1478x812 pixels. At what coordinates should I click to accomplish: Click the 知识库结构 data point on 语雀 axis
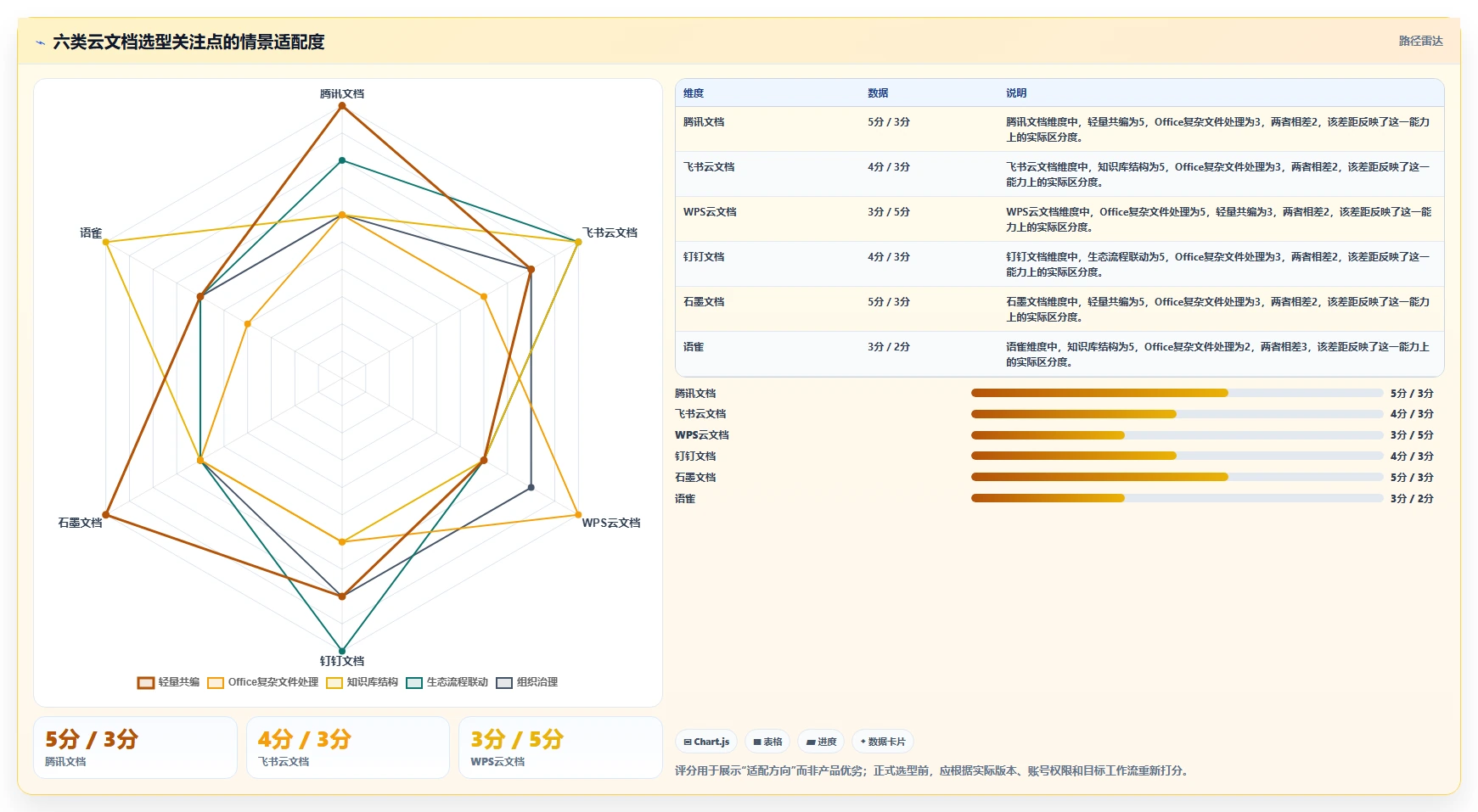click(106, 243)
